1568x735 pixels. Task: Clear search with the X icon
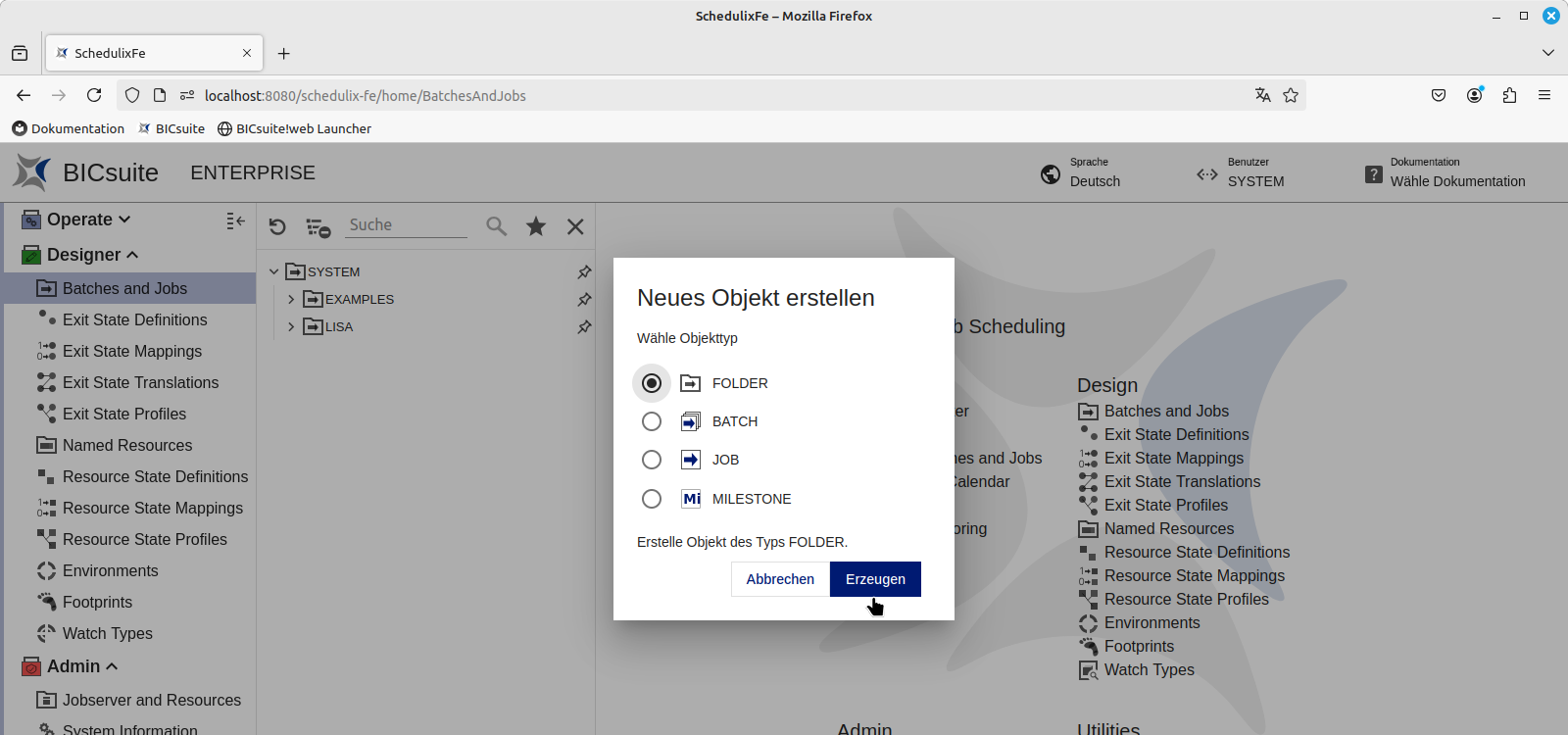[x=575, y=226]
